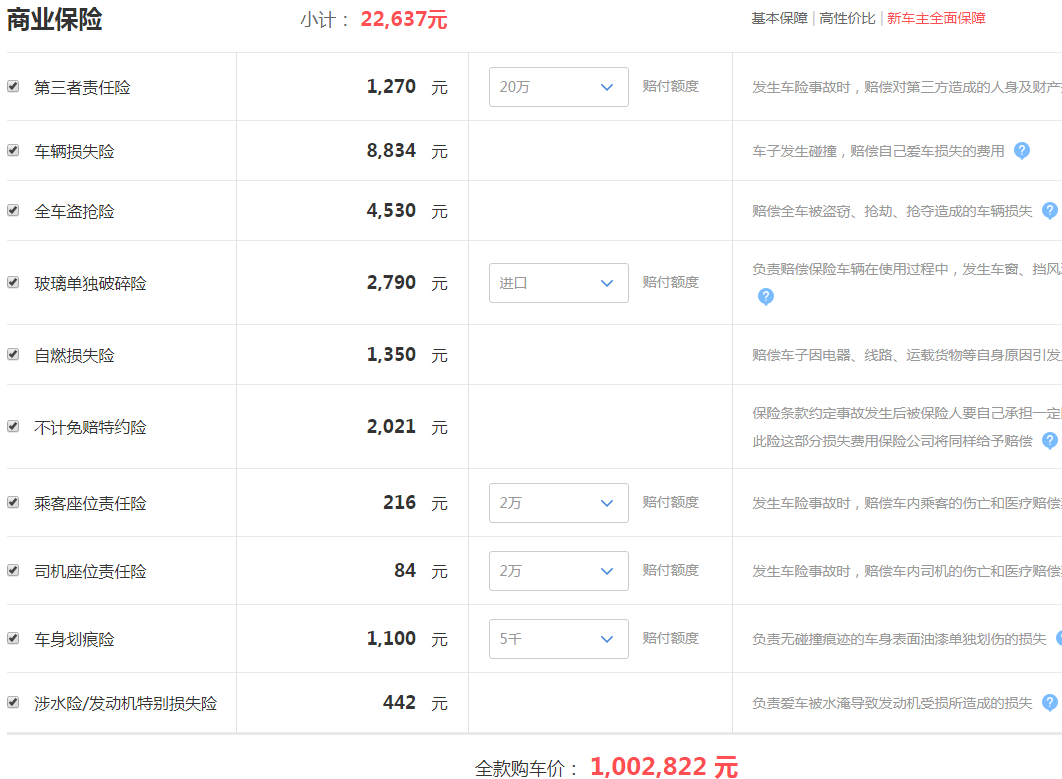Click subtotal amount 22,637元
The height and width of the screenshot is (779, 1062).
click(404, 19)
